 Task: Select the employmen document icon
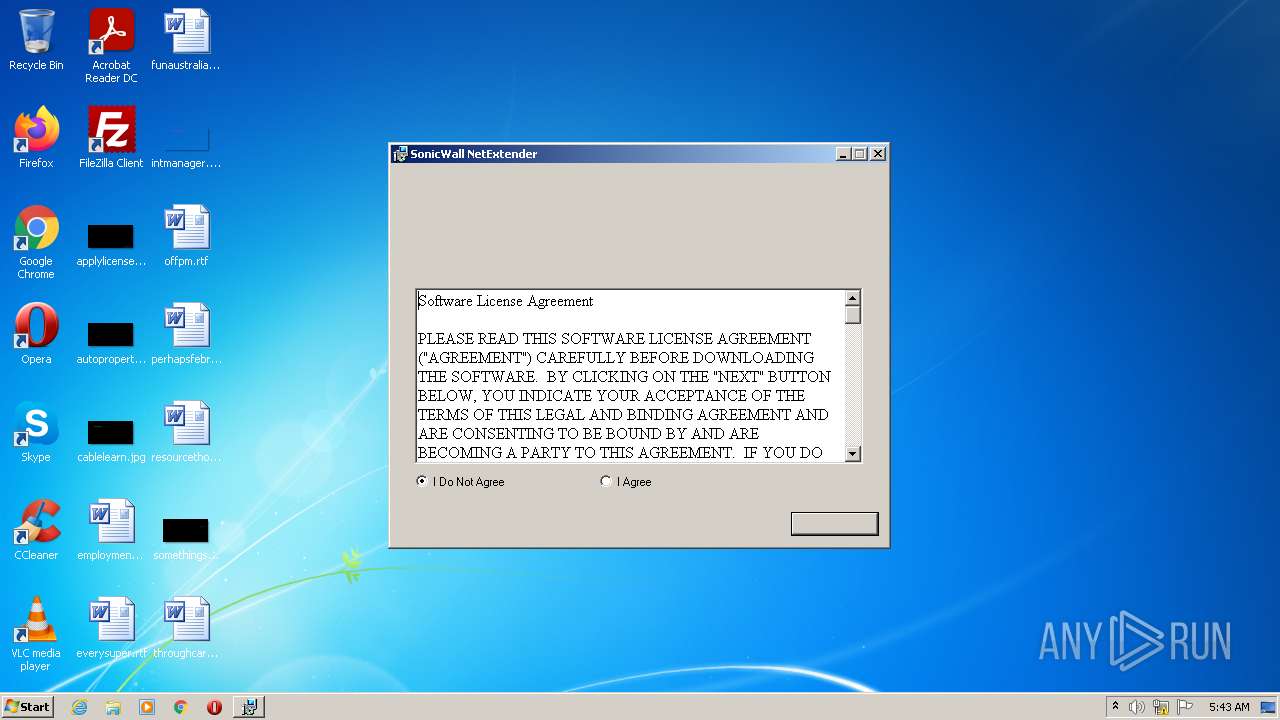tap(111, 530)
